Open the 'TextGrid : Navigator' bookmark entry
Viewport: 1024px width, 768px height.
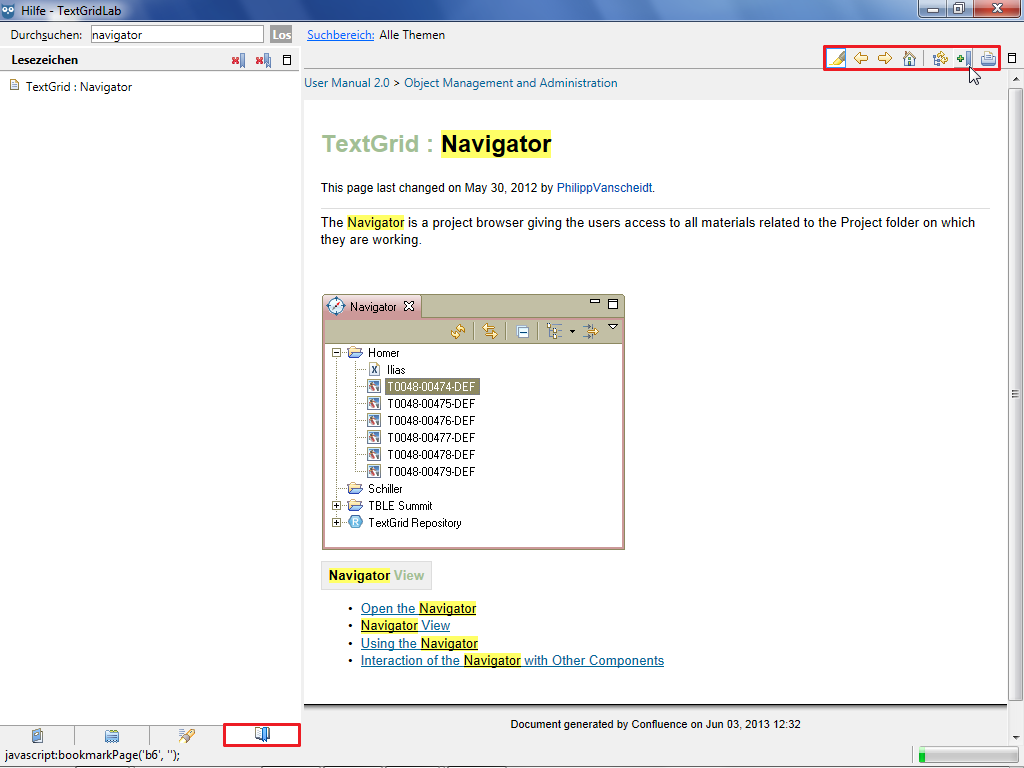pos(78,87)
